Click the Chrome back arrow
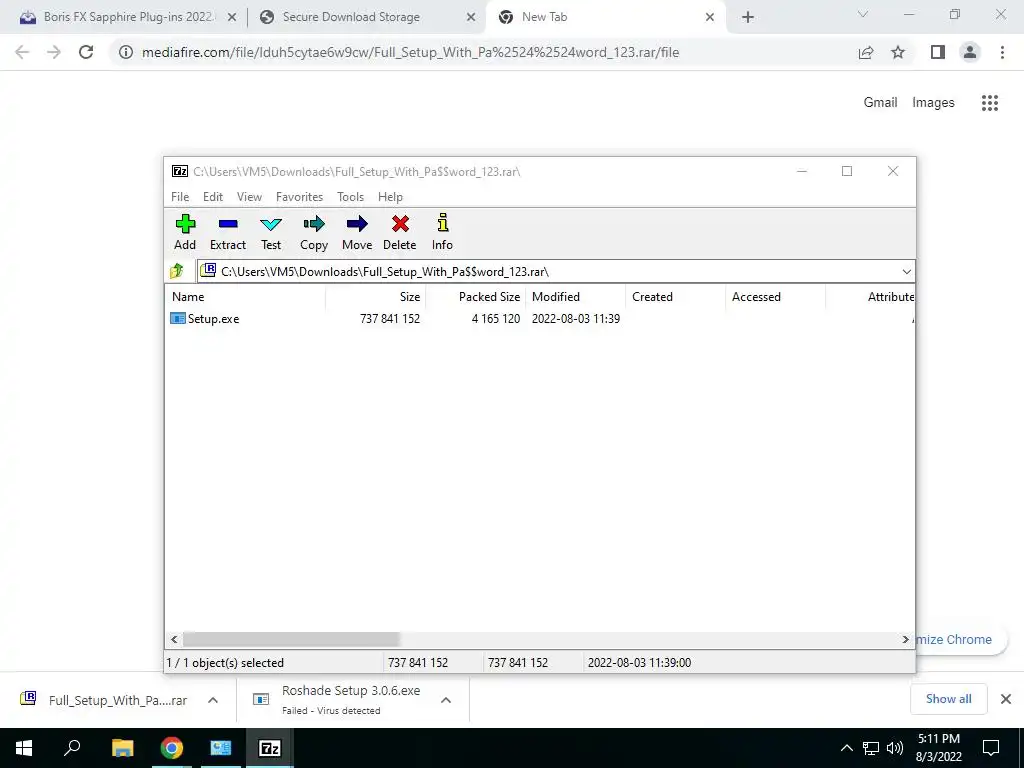 point(22,52)
